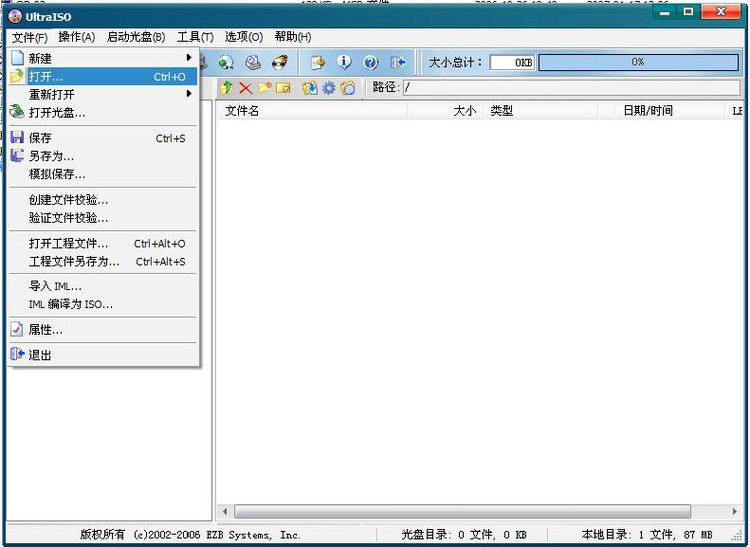750x547 pixels.
Task: Click the document-with-key toolbar icon
Action: coord(318,62)
